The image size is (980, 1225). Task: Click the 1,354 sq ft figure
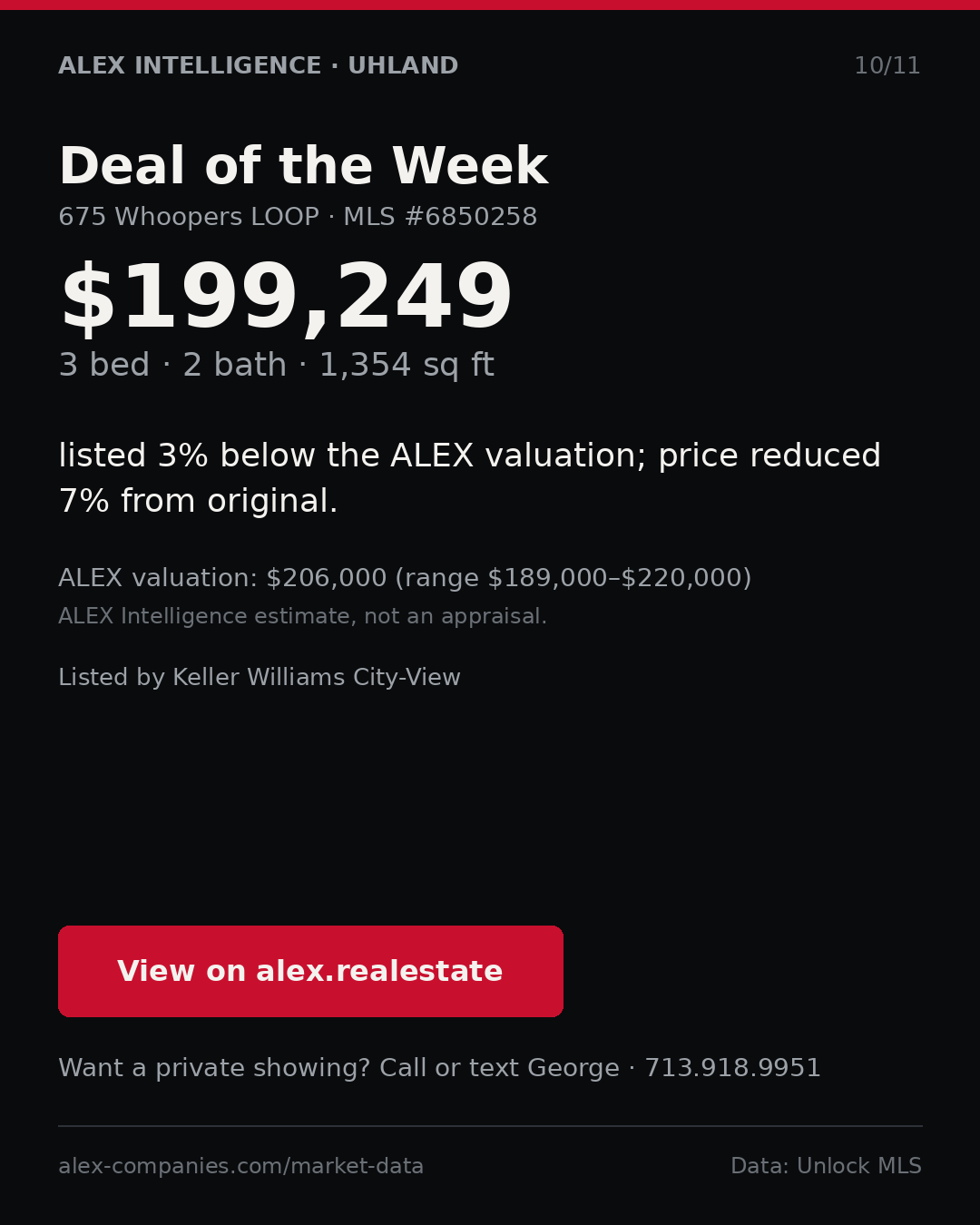tap(407, 366)
